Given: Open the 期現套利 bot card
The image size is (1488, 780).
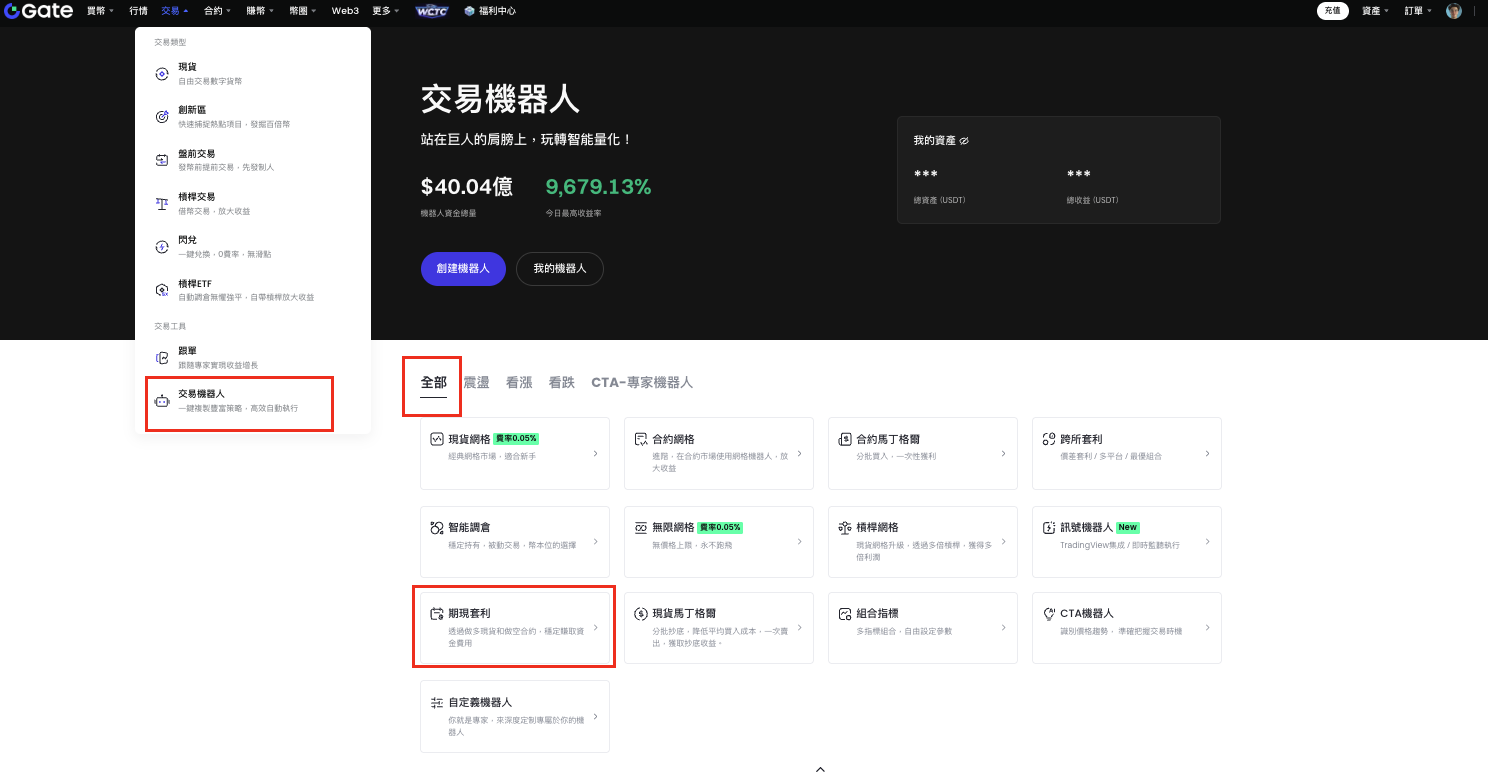Looking at the screenshot, I should tap(514, 627).
